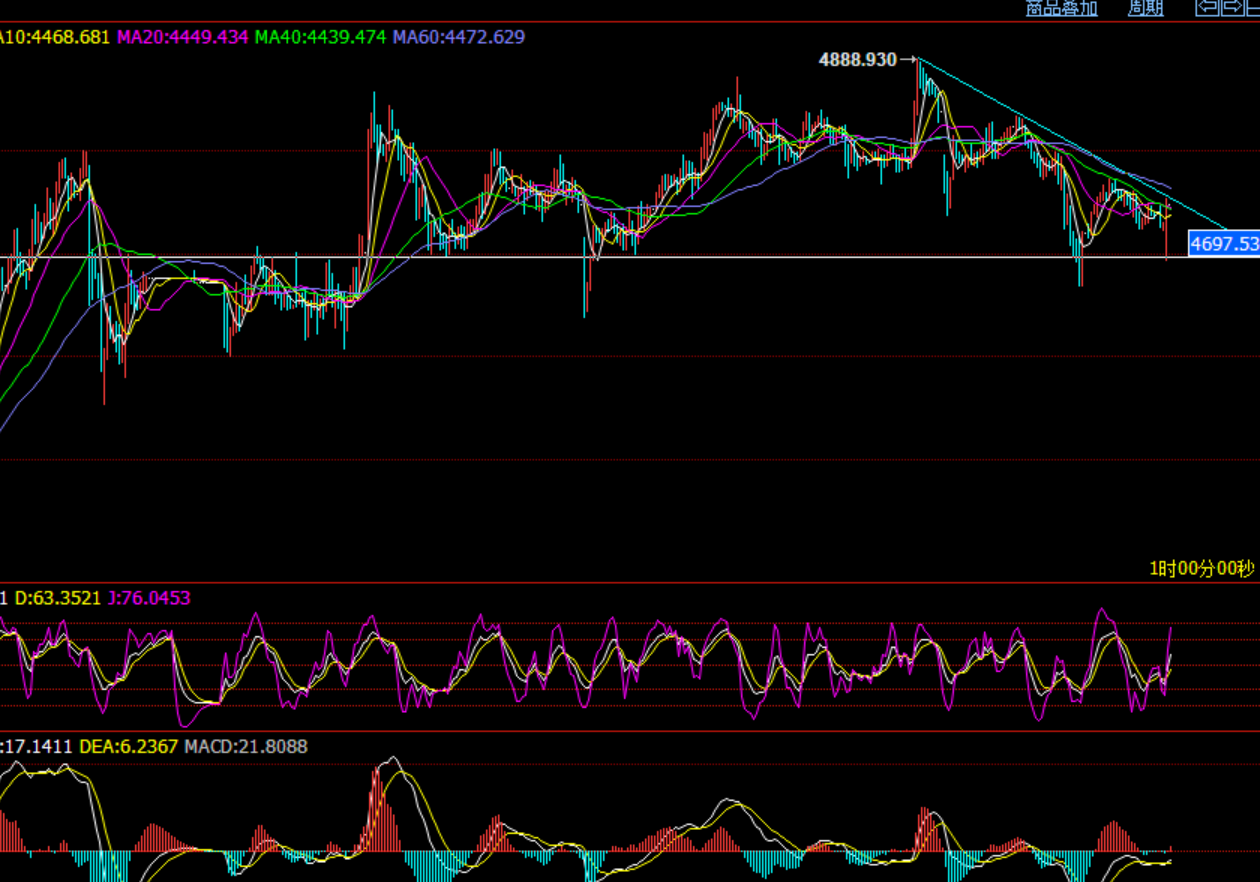Screen dimensions: 1260x882
Task: Select the KDJ J value label
Action: pyautogui.click(x=148, y=598)
